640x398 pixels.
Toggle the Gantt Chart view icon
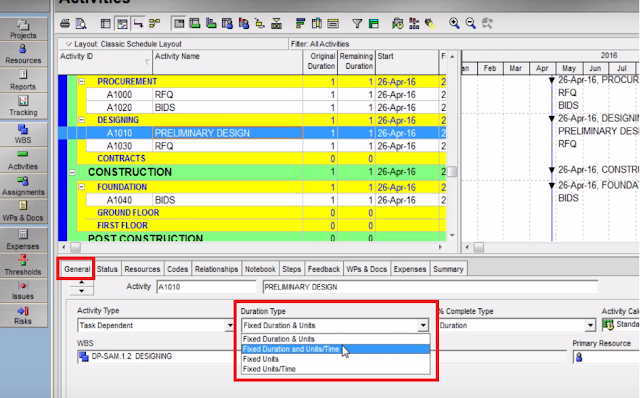coord(122,24)
